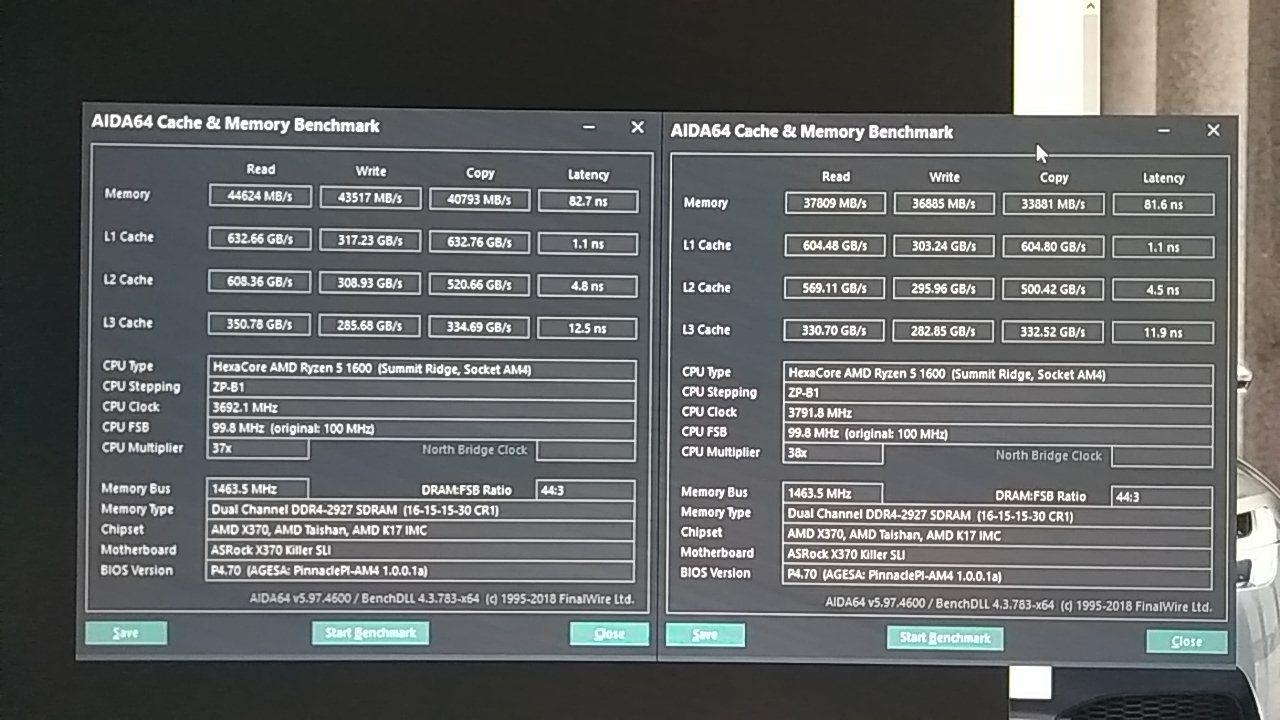Viewport: 1280px width, 720px height.
Task: Click the Close button in right window
Action: pyautogui.click(x=1187, y=641)
